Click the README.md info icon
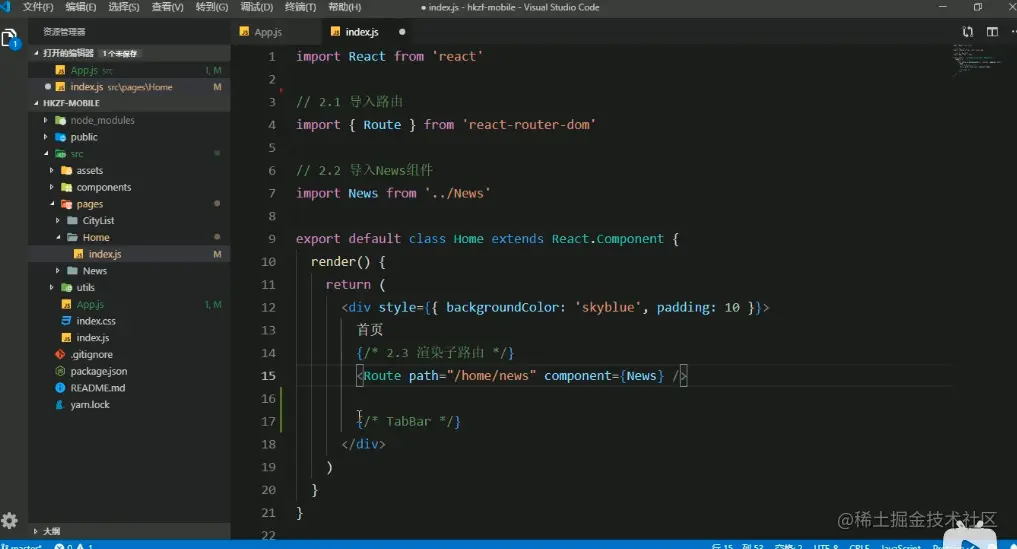1017x549 pixels. 60,388
